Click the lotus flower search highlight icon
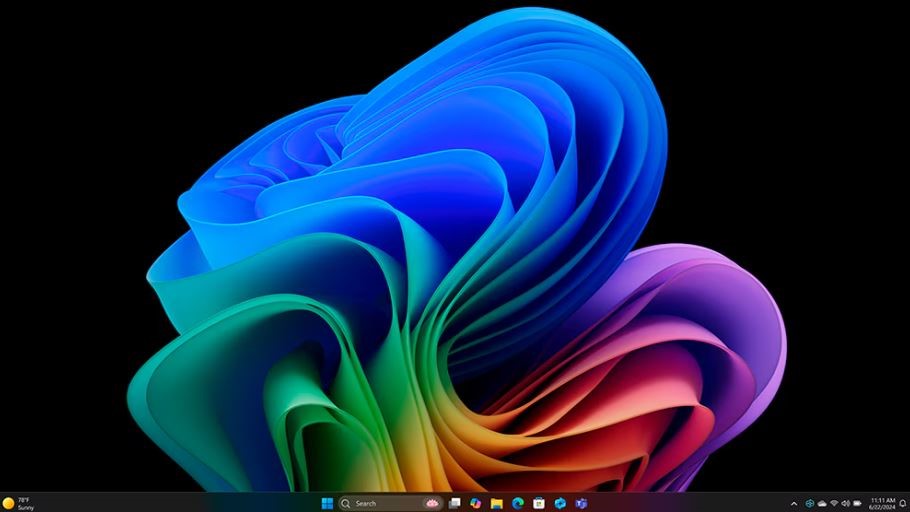The image size is (910, 512). point(433,503)
